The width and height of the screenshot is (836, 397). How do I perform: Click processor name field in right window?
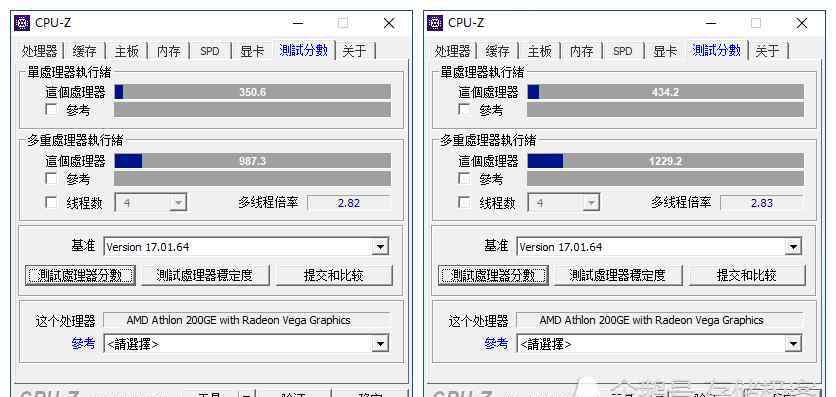[660, 320]
